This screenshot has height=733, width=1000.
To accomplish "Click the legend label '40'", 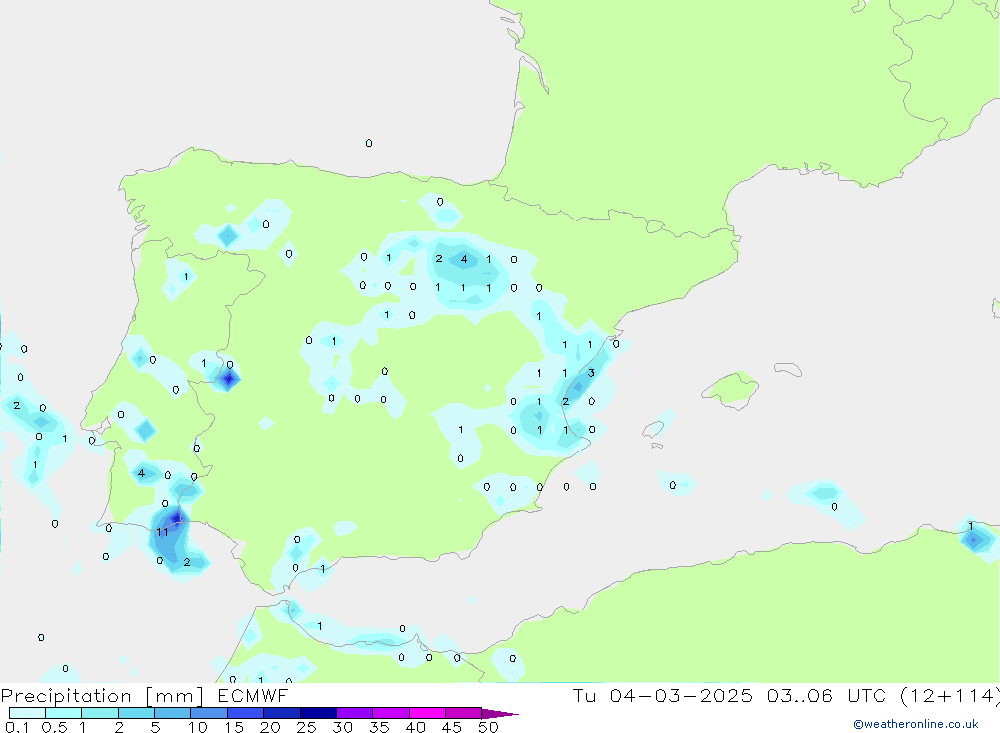I will pyautogui.click(x=415, y=727).
